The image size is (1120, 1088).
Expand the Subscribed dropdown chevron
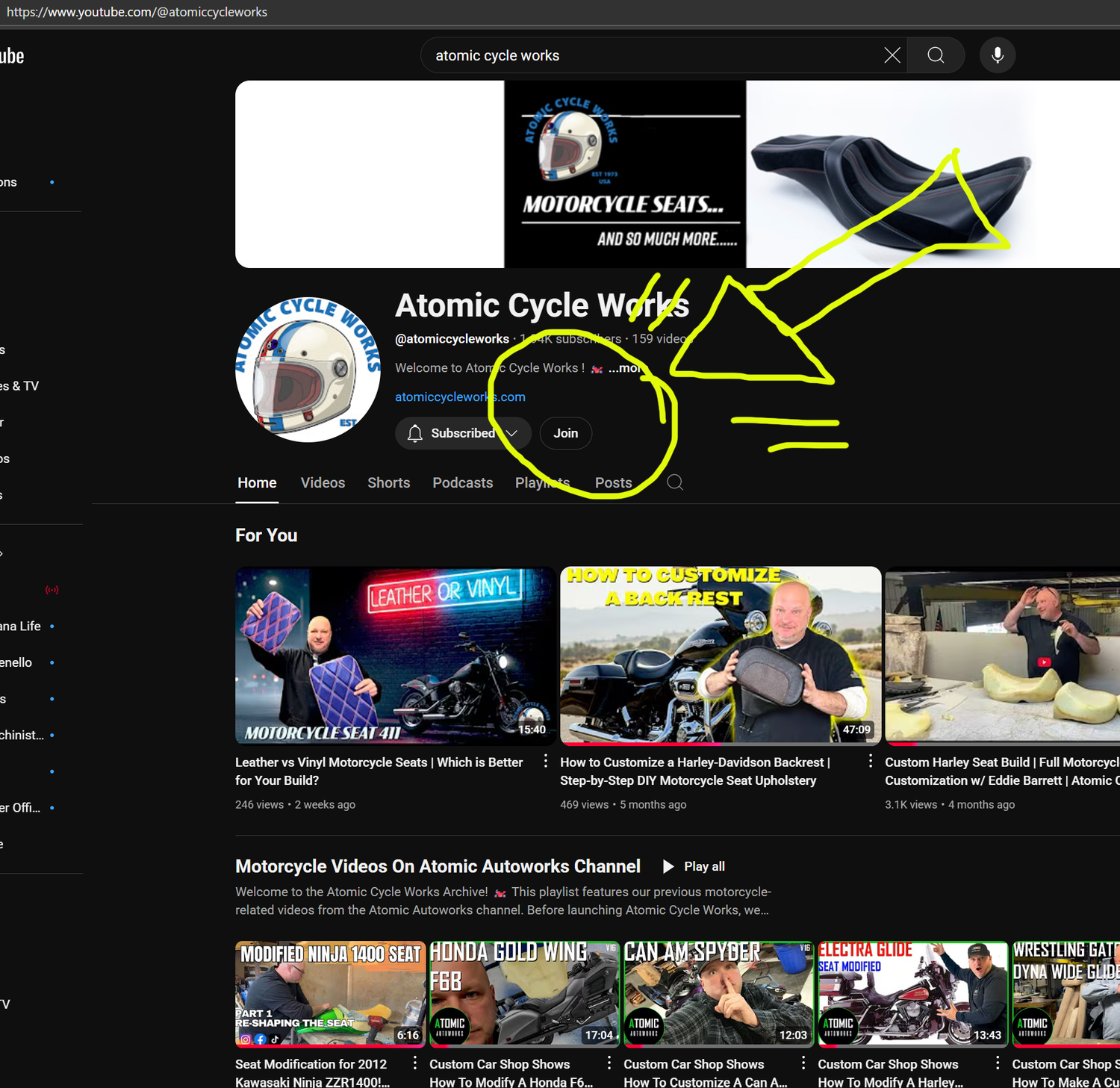click(512, 433)
